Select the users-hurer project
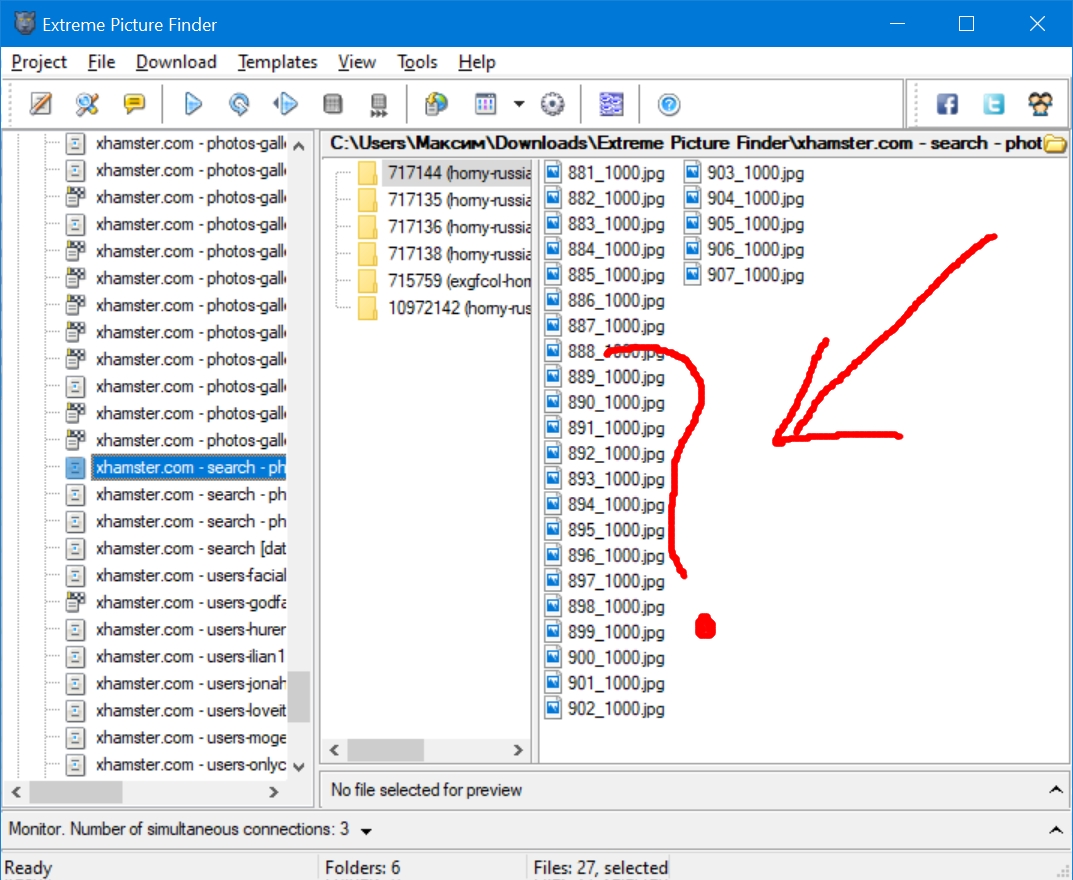This screenshot has width=1073, height=880. (x=191, y=630)
